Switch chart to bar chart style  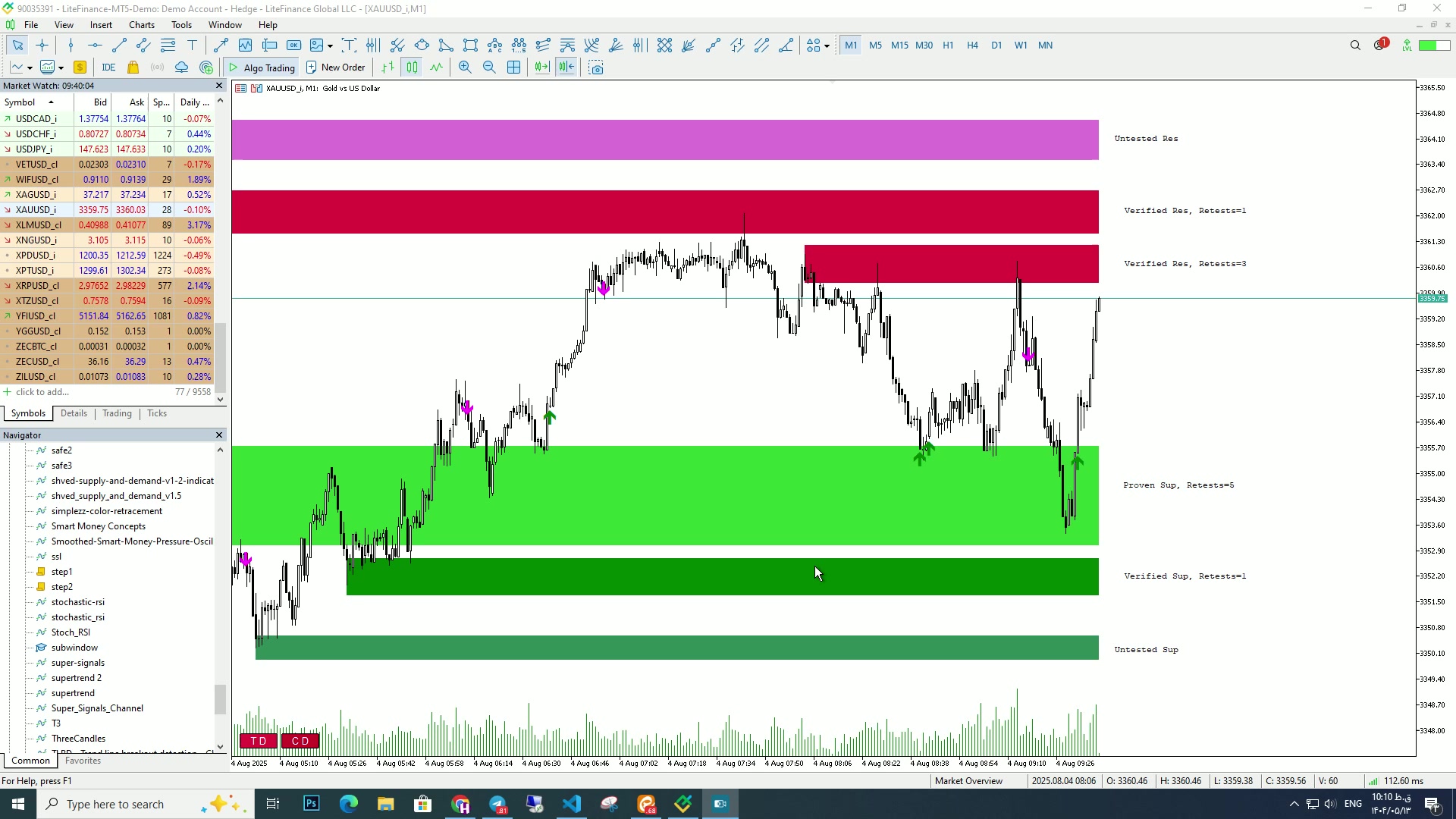[x=388, y=67]
